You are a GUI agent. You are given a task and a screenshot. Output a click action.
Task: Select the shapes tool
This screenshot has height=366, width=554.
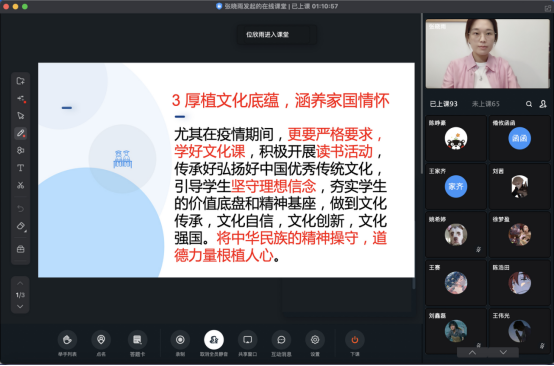(20, 150)
